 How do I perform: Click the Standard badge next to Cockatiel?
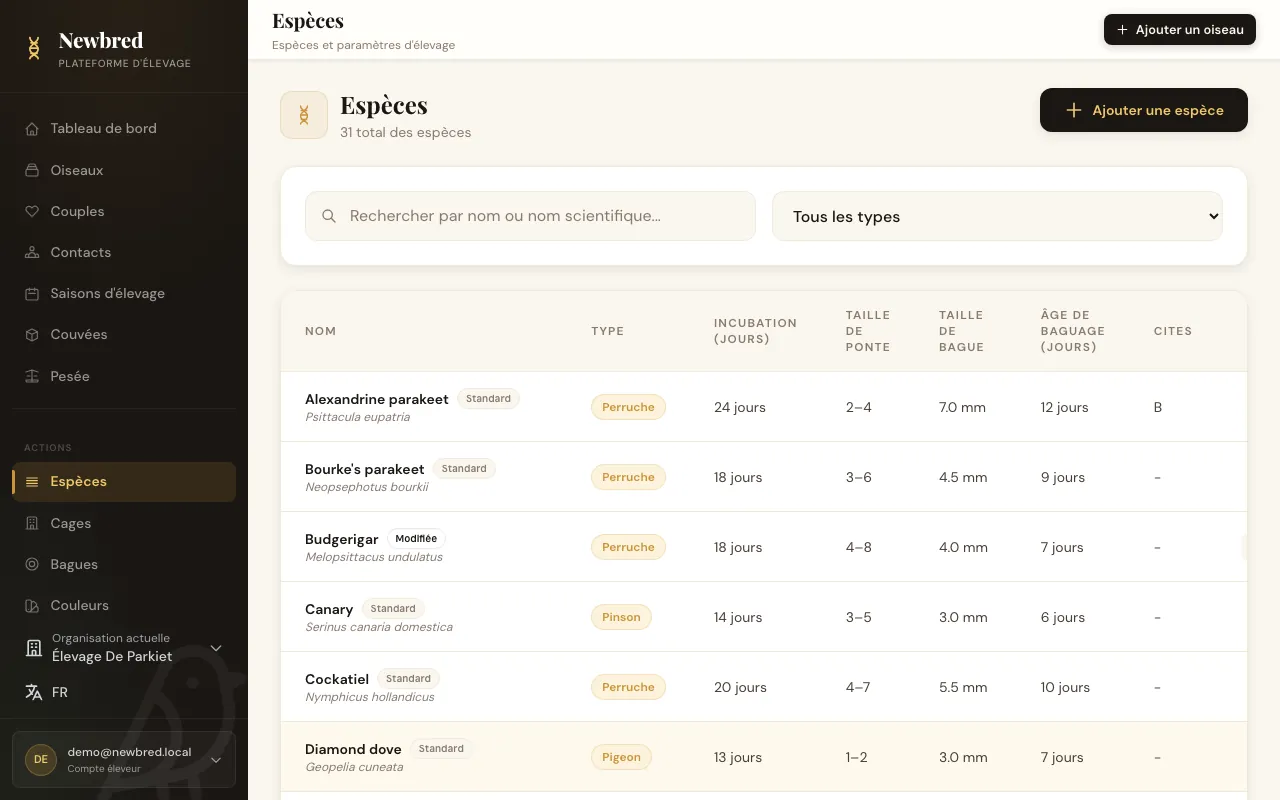(408, 679)
